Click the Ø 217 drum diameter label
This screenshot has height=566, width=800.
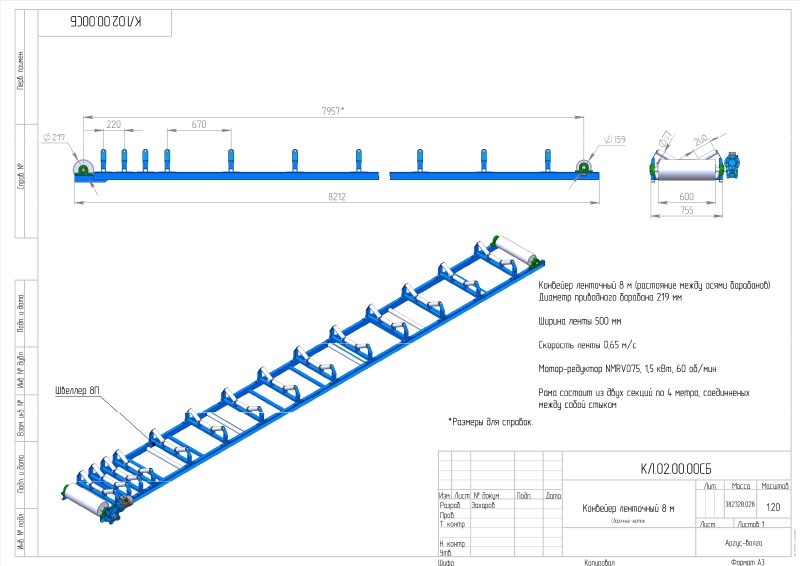tap(54, 137)
